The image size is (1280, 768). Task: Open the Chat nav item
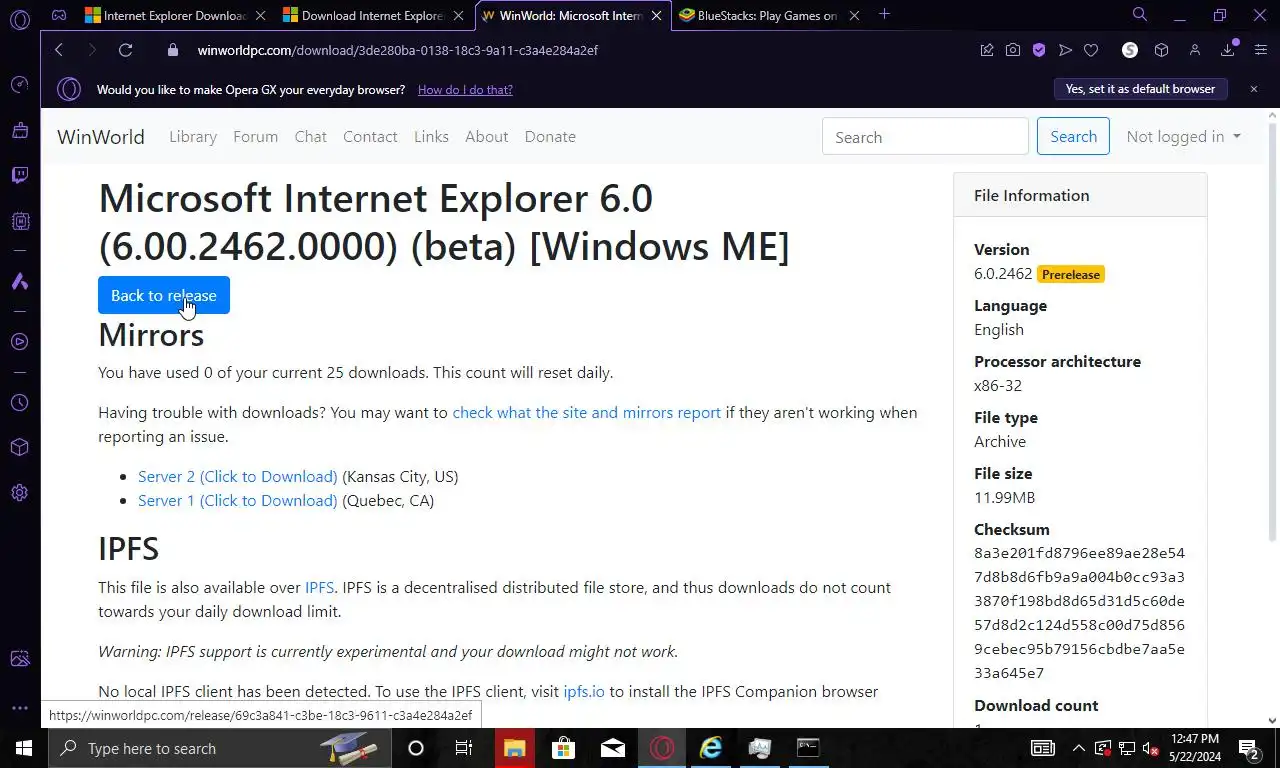[x=311, y=137]
